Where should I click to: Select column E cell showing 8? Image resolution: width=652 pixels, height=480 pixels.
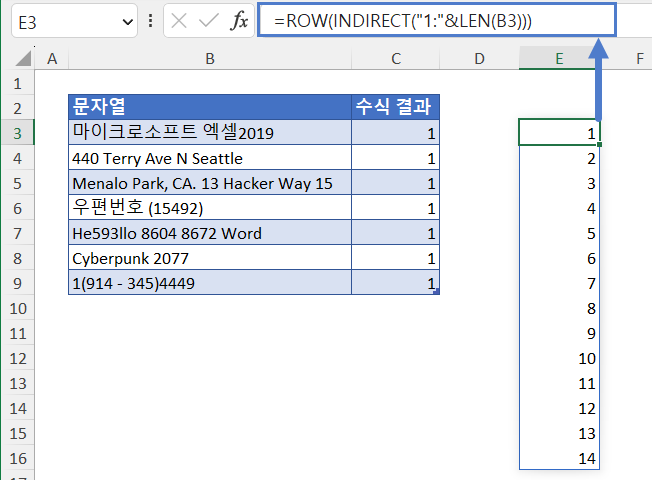point(559,308)
